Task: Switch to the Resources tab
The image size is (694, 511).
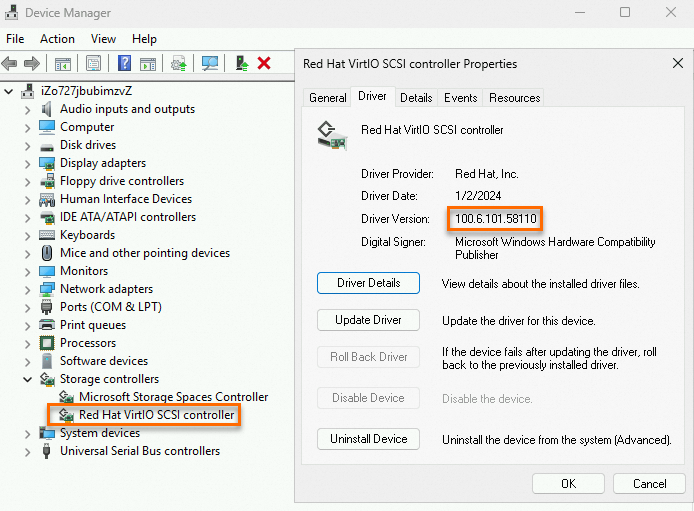Action: click(x=514, y=98)
